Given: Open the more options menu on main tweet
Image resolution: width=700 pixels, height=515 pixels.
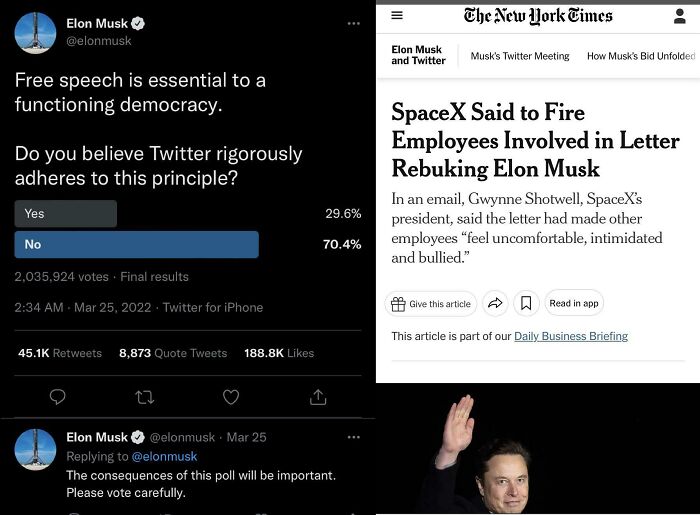Looking at the screenshot, I should 353,23.
